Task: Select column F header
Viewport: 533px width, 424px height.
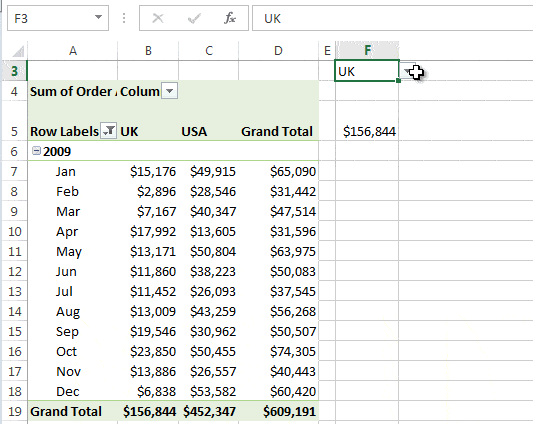Action: (x=367, y=51)
